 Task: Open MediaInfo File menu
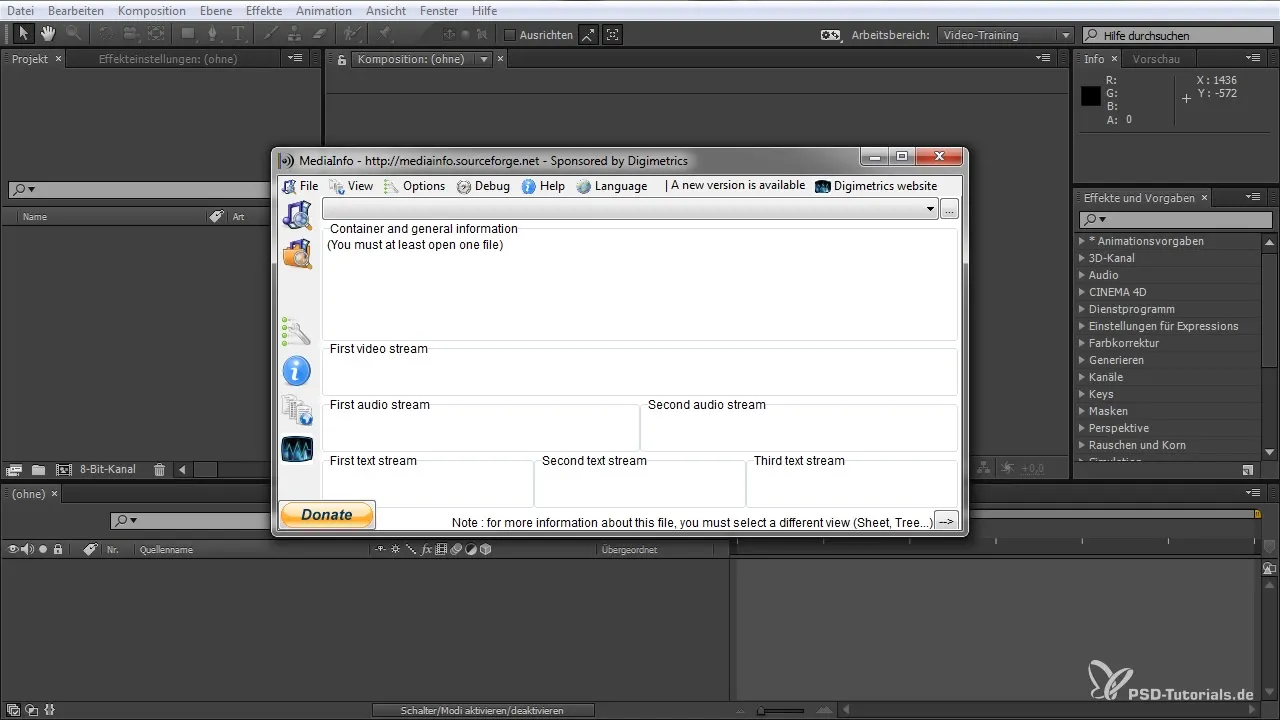pyautogui.click(x=300, y=186)
